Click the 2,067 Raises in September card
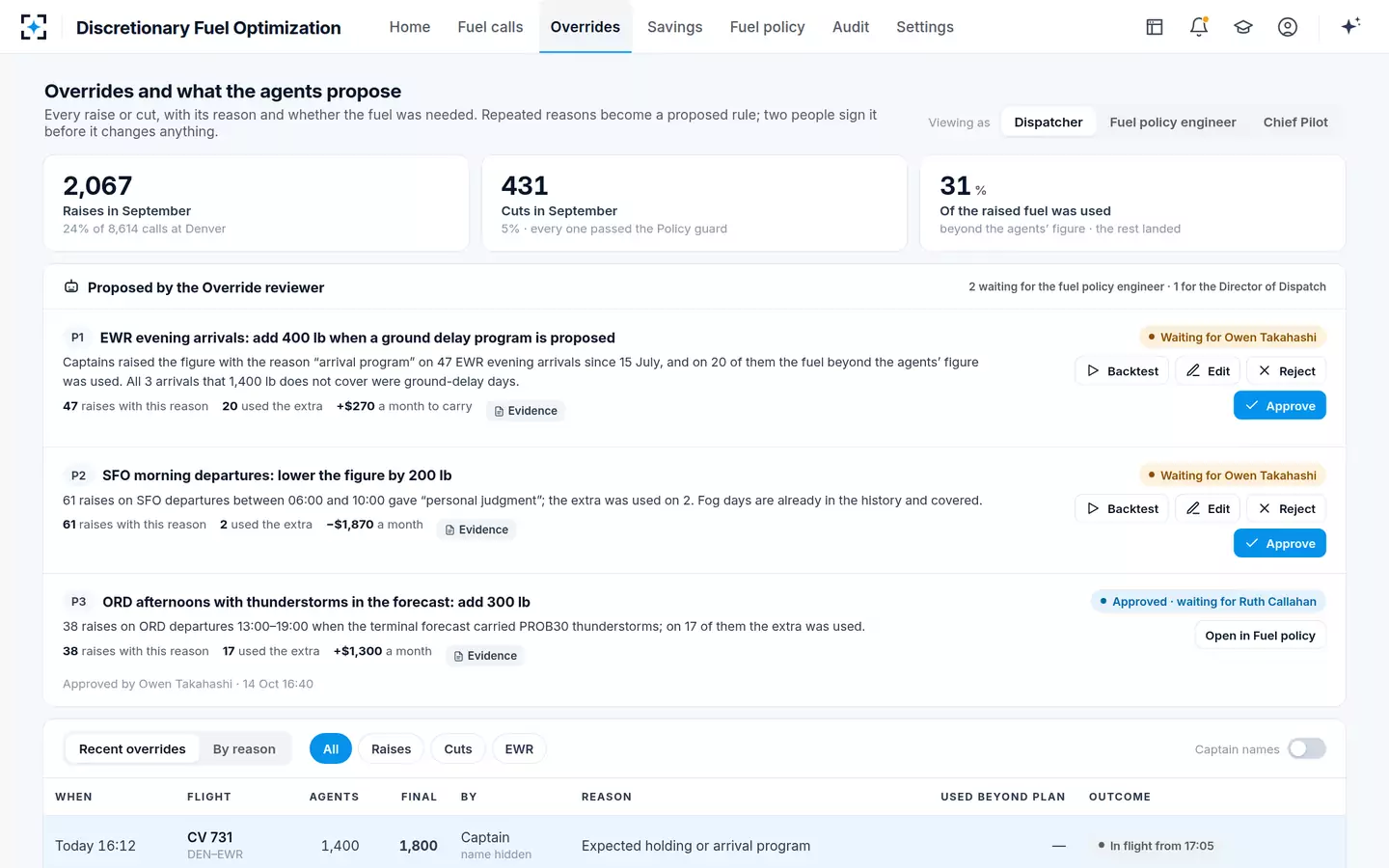Image resolution: width=1389 pixels, height=868 pixels. pyautogui.click(x=257, y=203)
